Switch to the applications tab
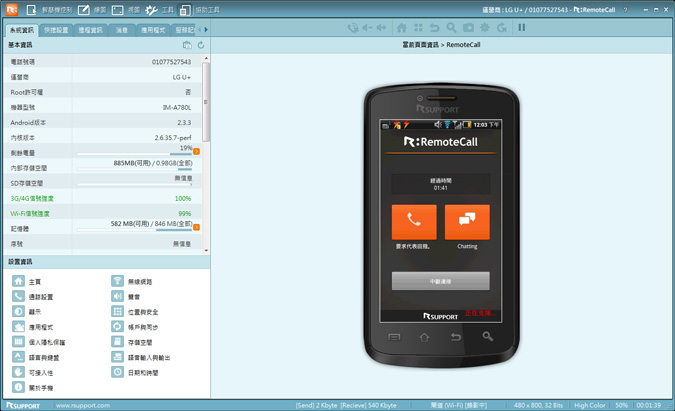 pyautogui.click(x=153, y=30)
